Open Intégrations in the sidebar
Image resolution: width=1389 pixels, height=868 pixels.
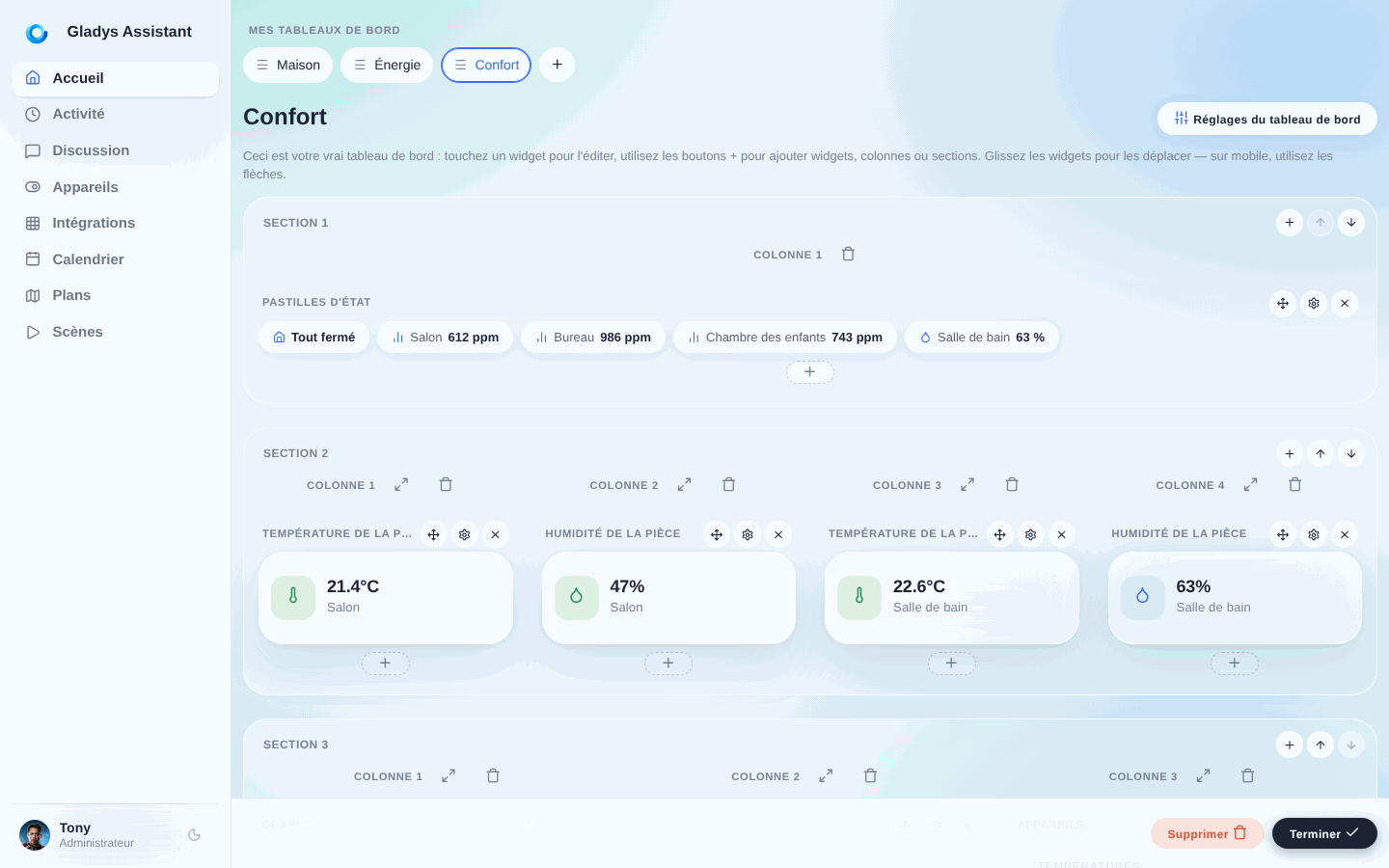click(116, 224)
